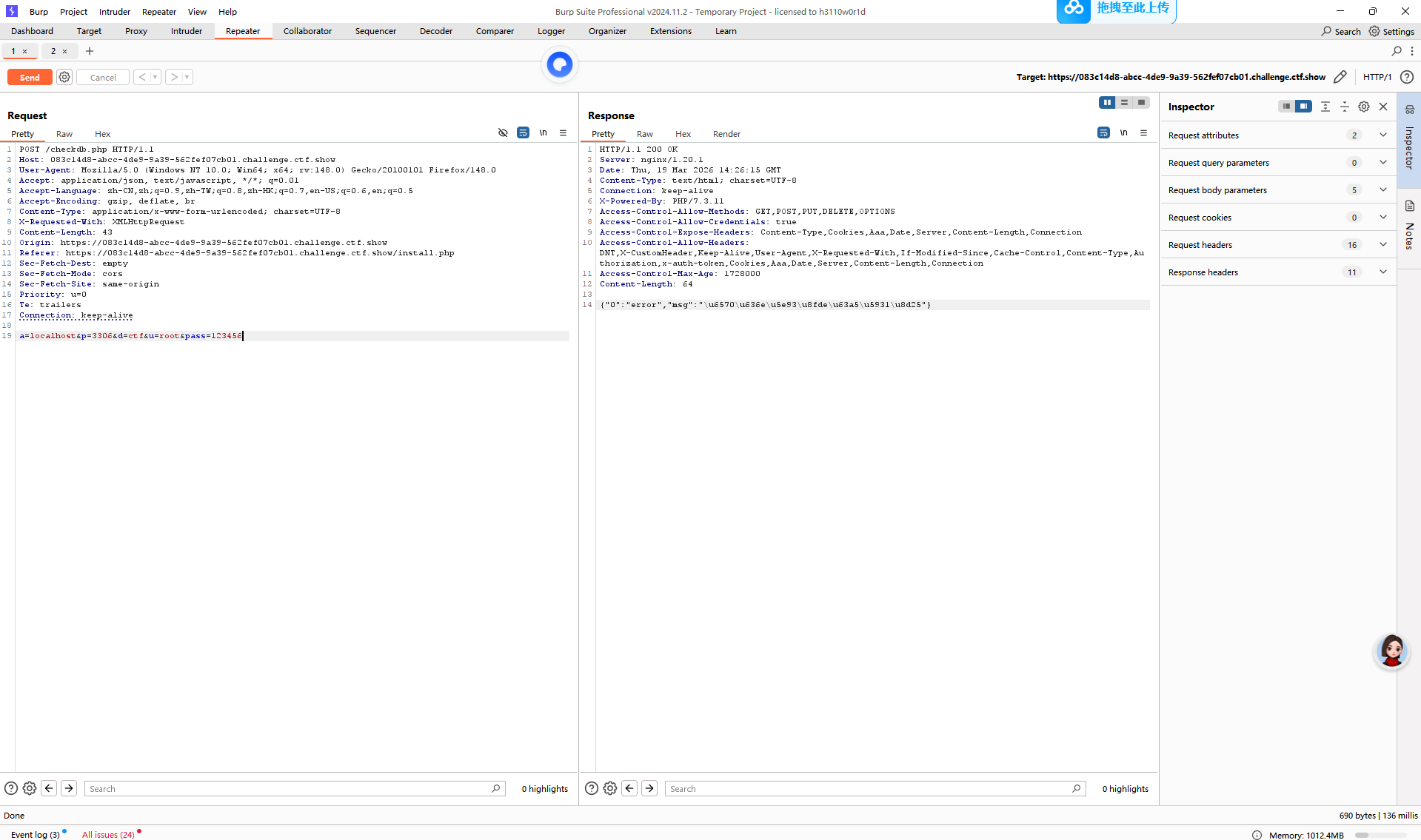This screenshot has width=1421, height=840.
Task: Open Event log in status bar
Action: [35, 835]
